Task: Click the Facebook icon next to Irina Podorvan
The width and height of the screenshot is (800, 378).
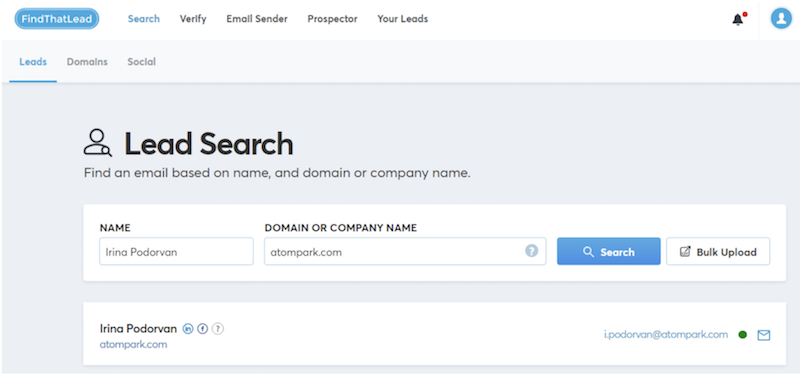Action: pos(203,329)
